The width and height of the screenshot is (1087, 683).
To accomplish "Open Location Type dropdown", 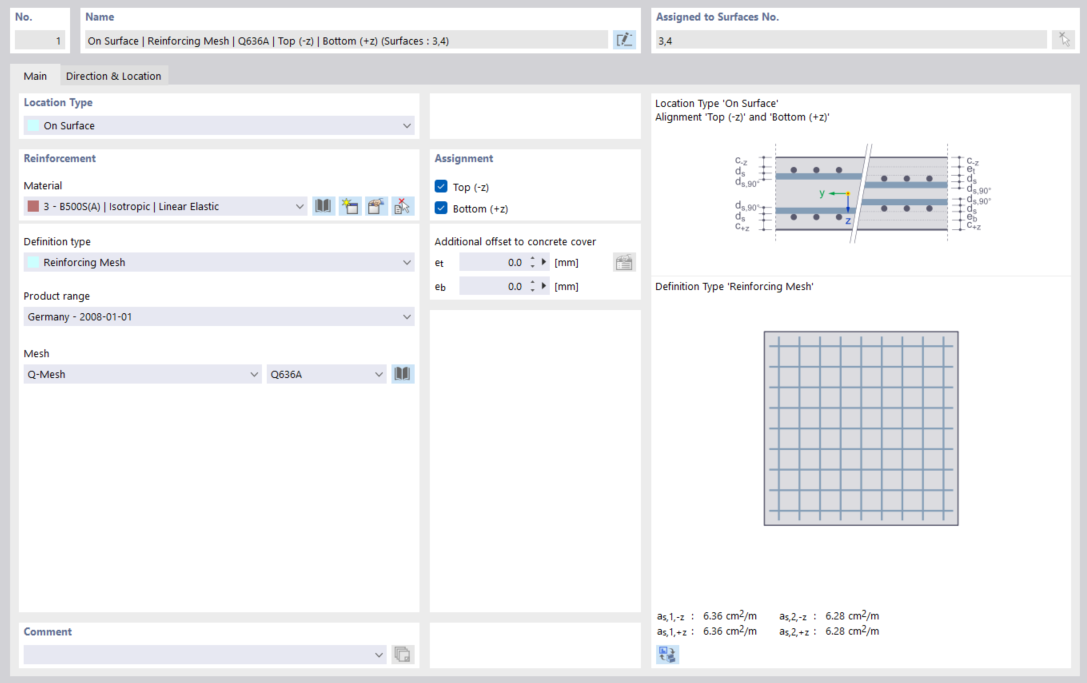I will click(x=219, y=126).
